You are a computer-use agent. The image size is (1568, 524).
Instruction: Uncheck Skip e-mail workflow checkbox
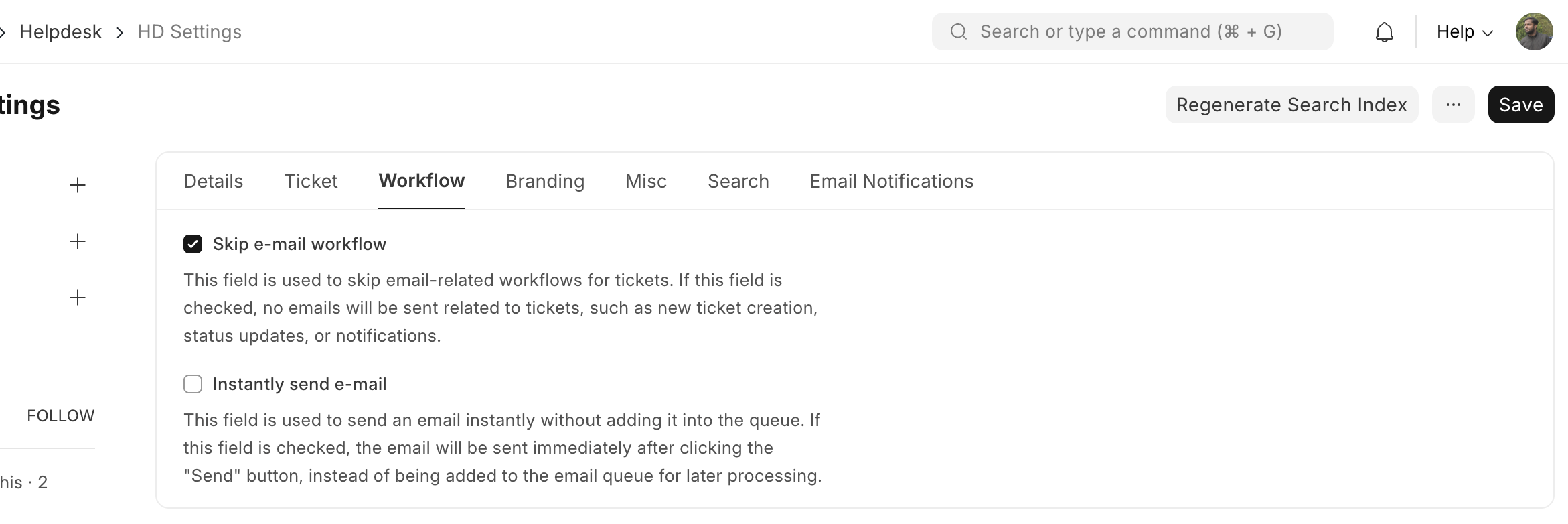pos(193,244)
